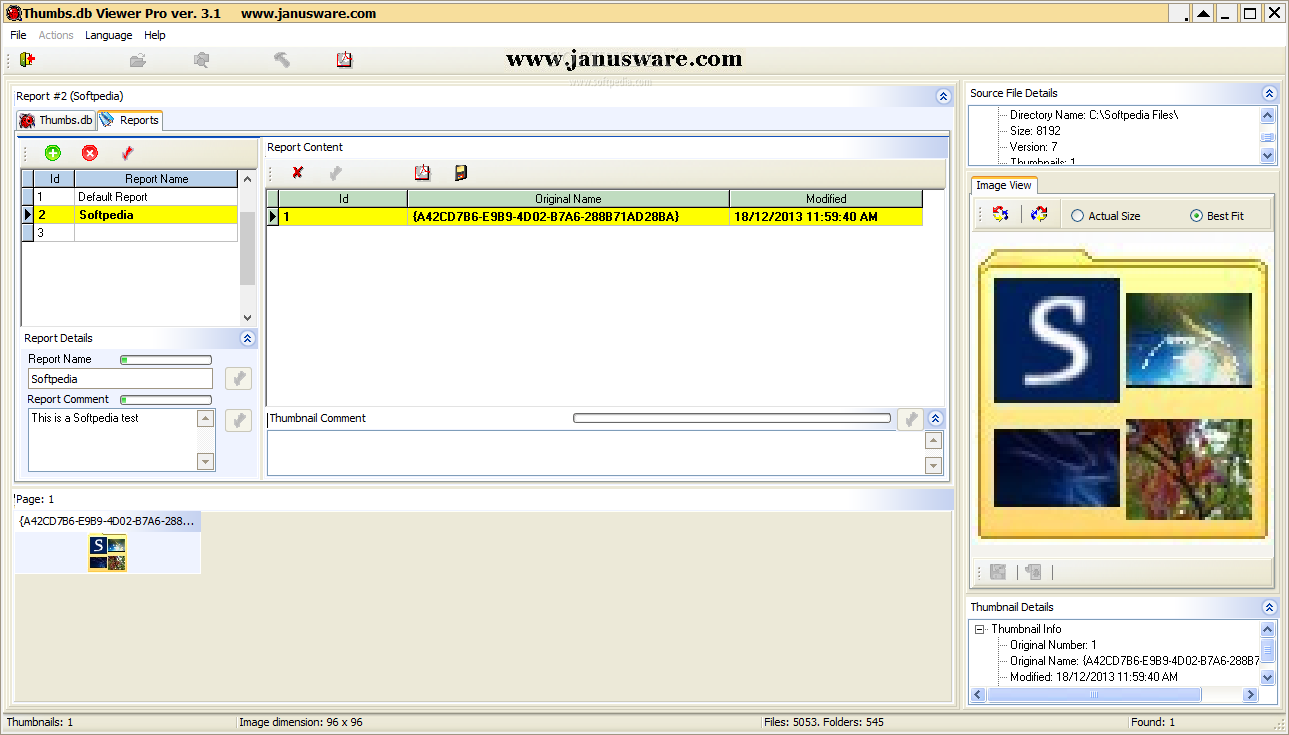1289x735 pixels.
Task: Click the hammer tool icon in main toolbar
Action: point(282,60)
